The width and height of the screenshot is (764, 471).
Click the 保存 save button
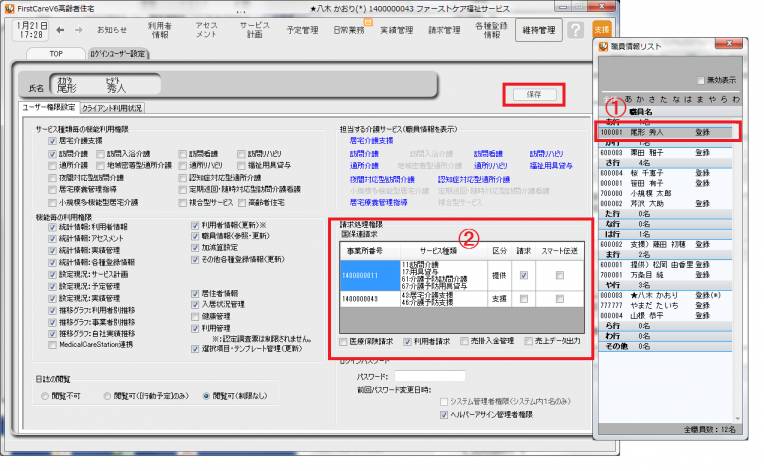[x=532, y=94]
